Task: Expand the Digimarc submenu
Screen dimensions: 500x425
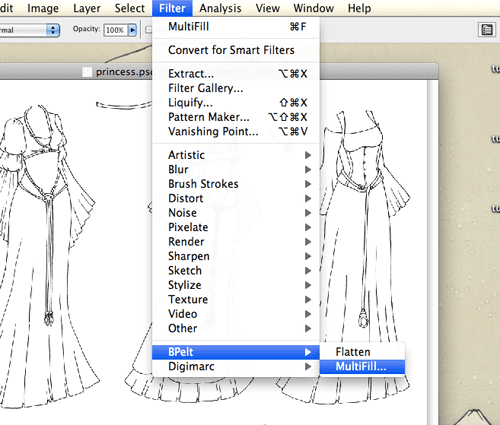Action: [x=236, y=366]
